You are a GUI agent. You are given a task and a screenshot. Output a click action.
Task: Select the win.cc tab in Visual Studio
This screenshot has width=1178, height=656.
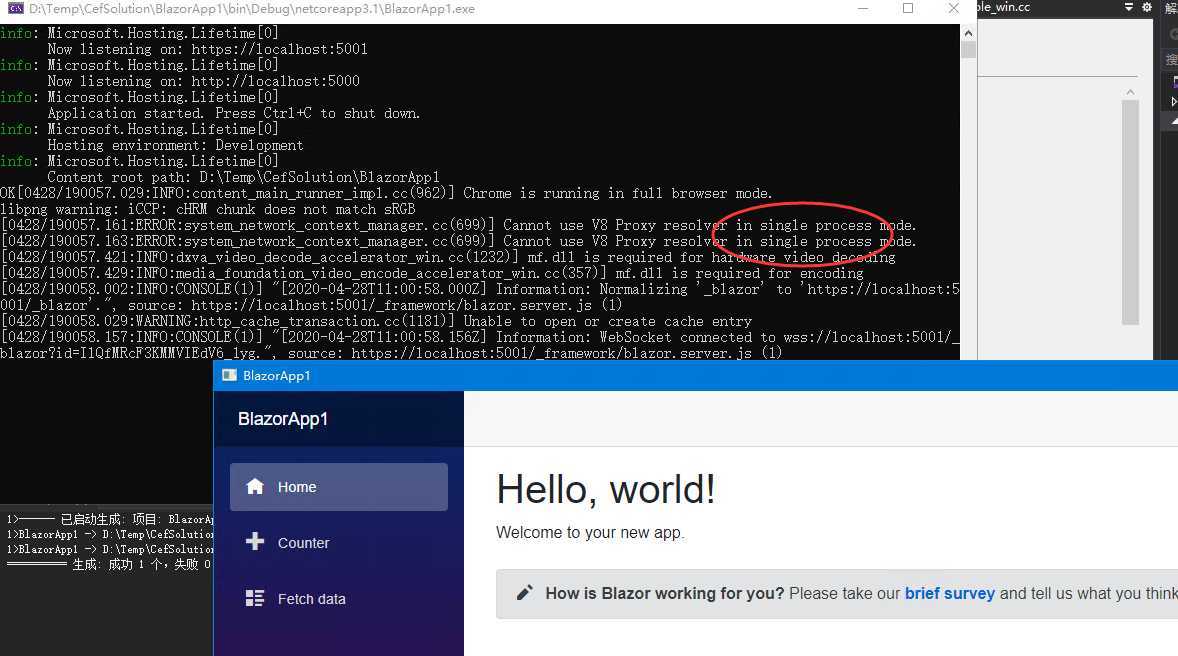pyautogui.click(x=1004, y=7)
